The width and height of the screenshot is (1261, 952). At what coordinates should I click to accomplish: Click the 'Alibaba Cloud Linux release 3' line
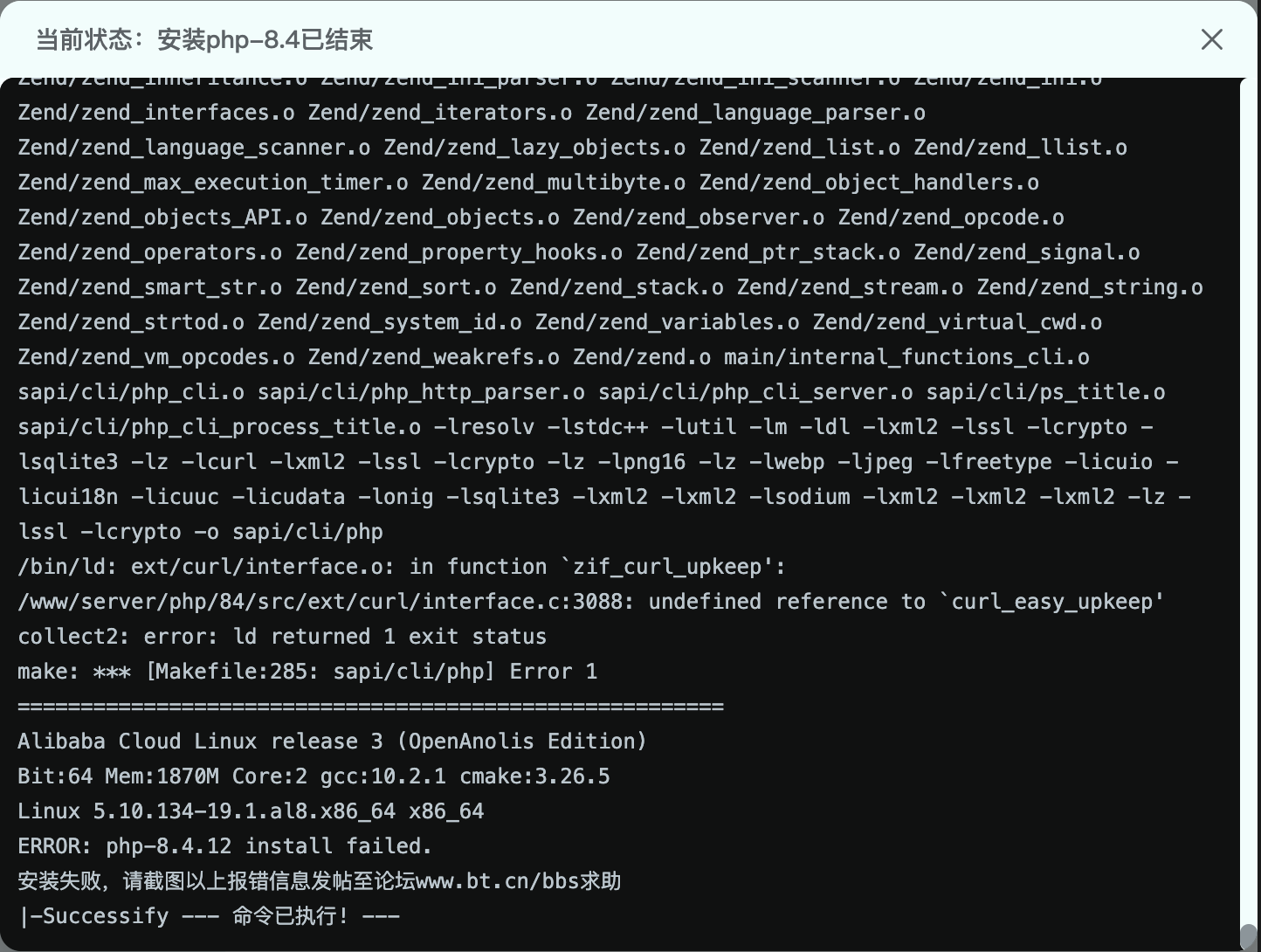pos(332,741)
